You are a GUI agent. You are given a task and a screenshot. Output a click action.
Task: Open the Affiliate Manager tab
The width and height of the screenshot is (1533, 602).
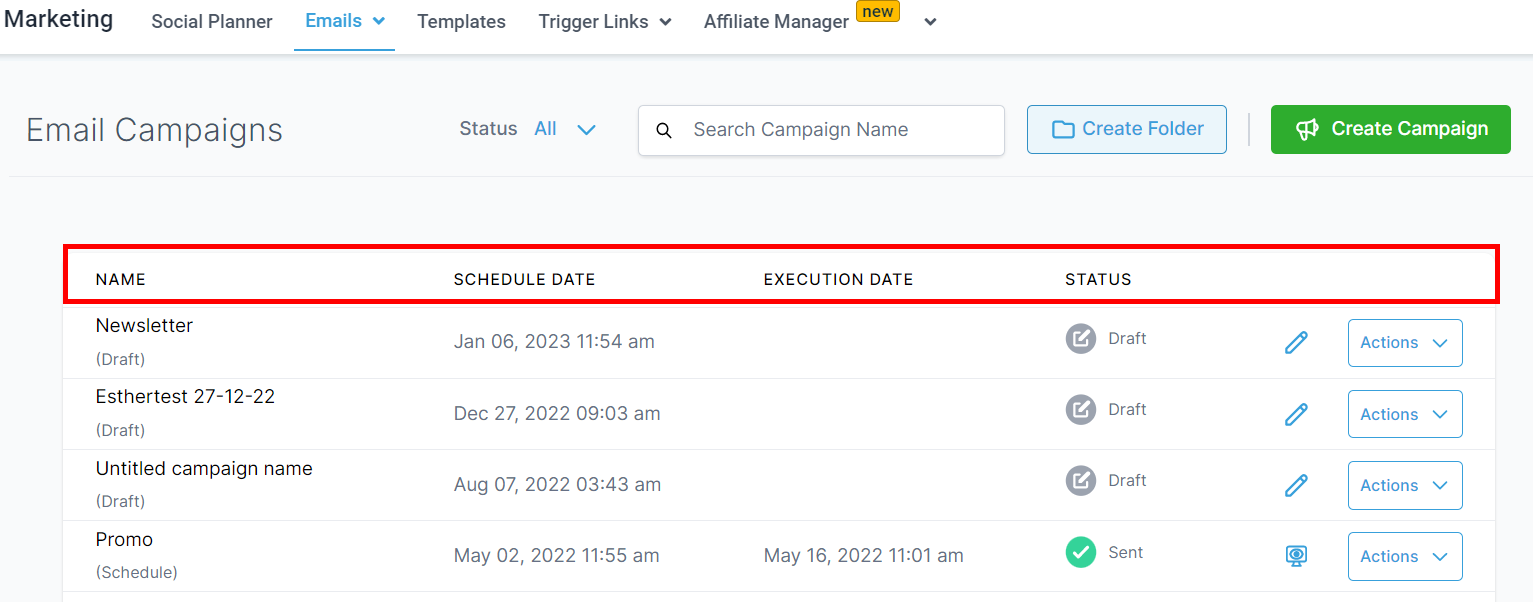[x=776, y=22]
